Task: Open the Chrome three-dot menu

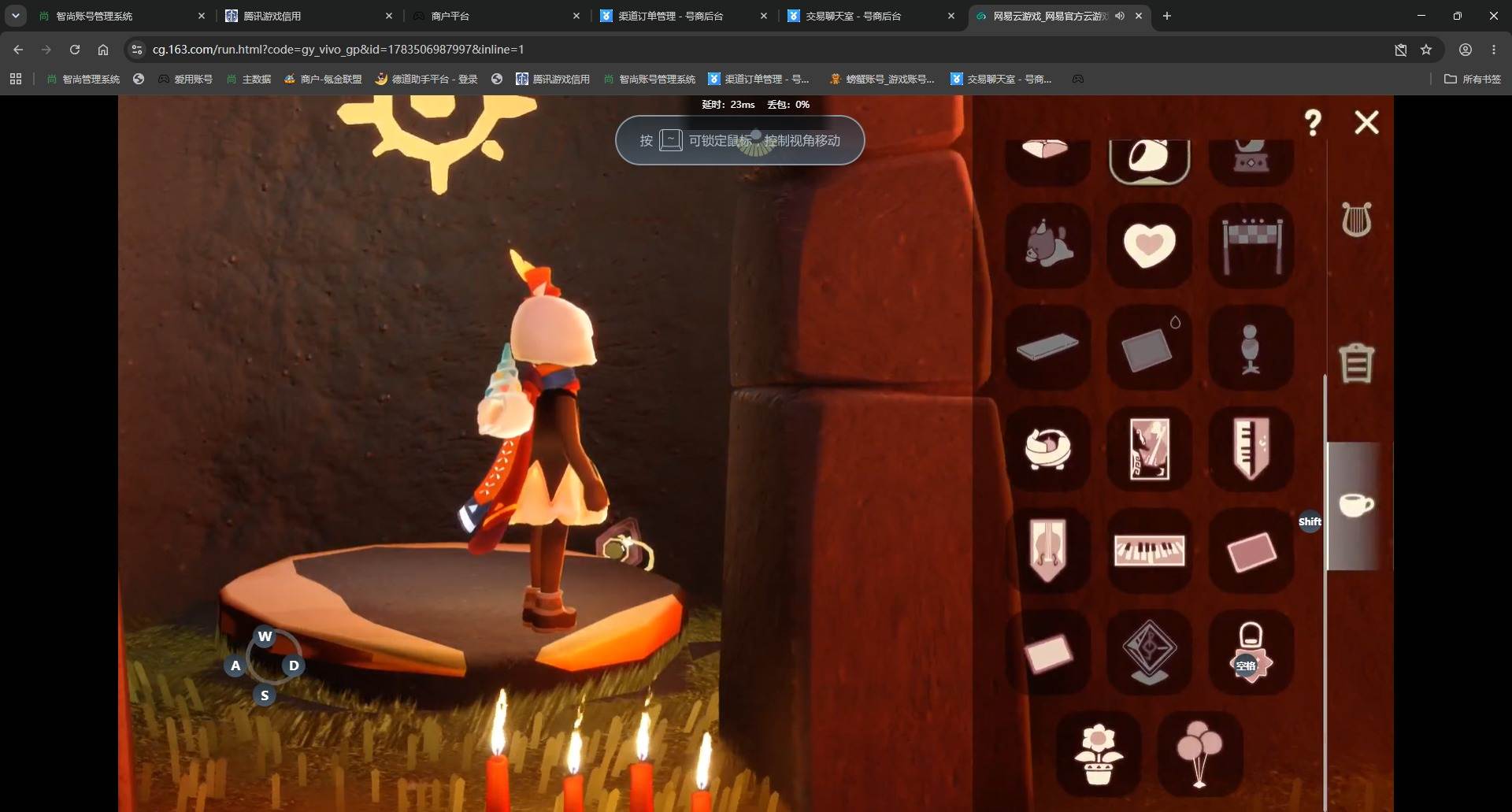Action: pos(1494,50)
